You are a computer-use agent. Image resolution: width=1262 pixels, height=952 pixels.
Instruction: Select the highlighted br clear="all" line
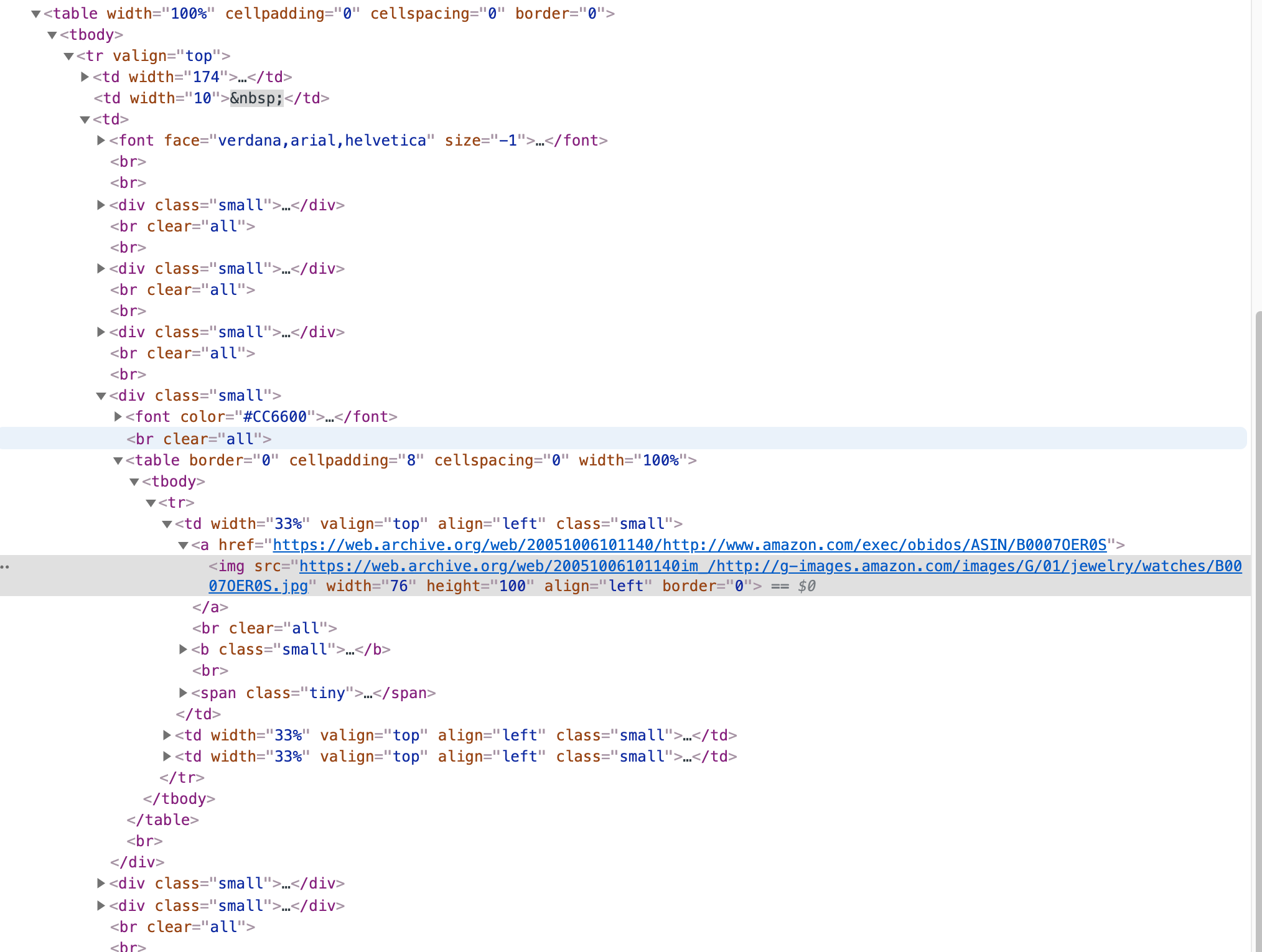coord(199,439)
